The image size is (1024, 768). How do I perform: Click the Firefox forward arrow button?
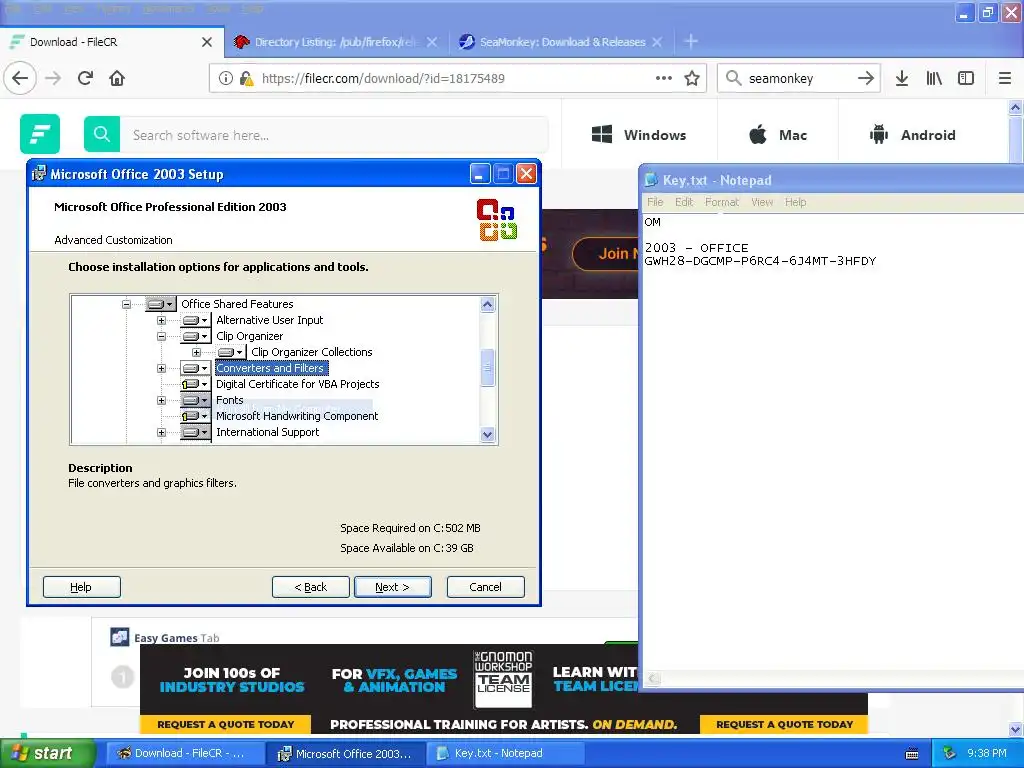pyautogui.click(x=53, y=78)
